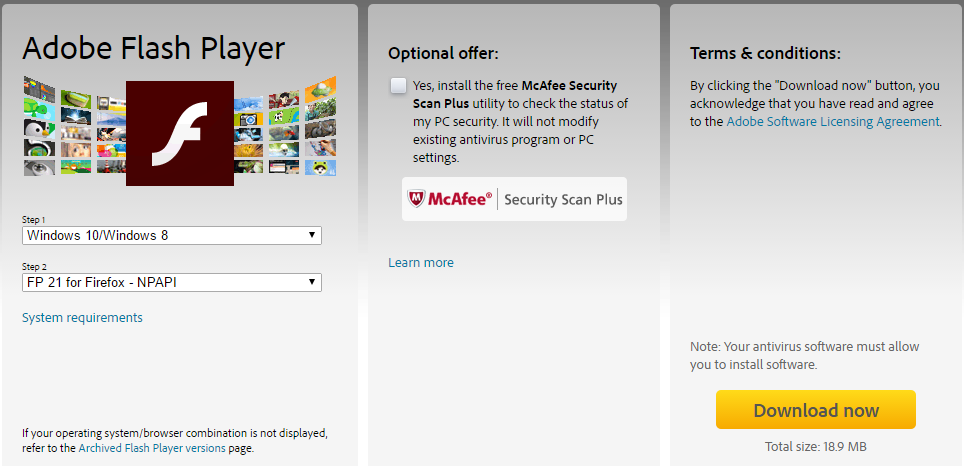Click the Adobe Flash Player logo

(180, 133)
